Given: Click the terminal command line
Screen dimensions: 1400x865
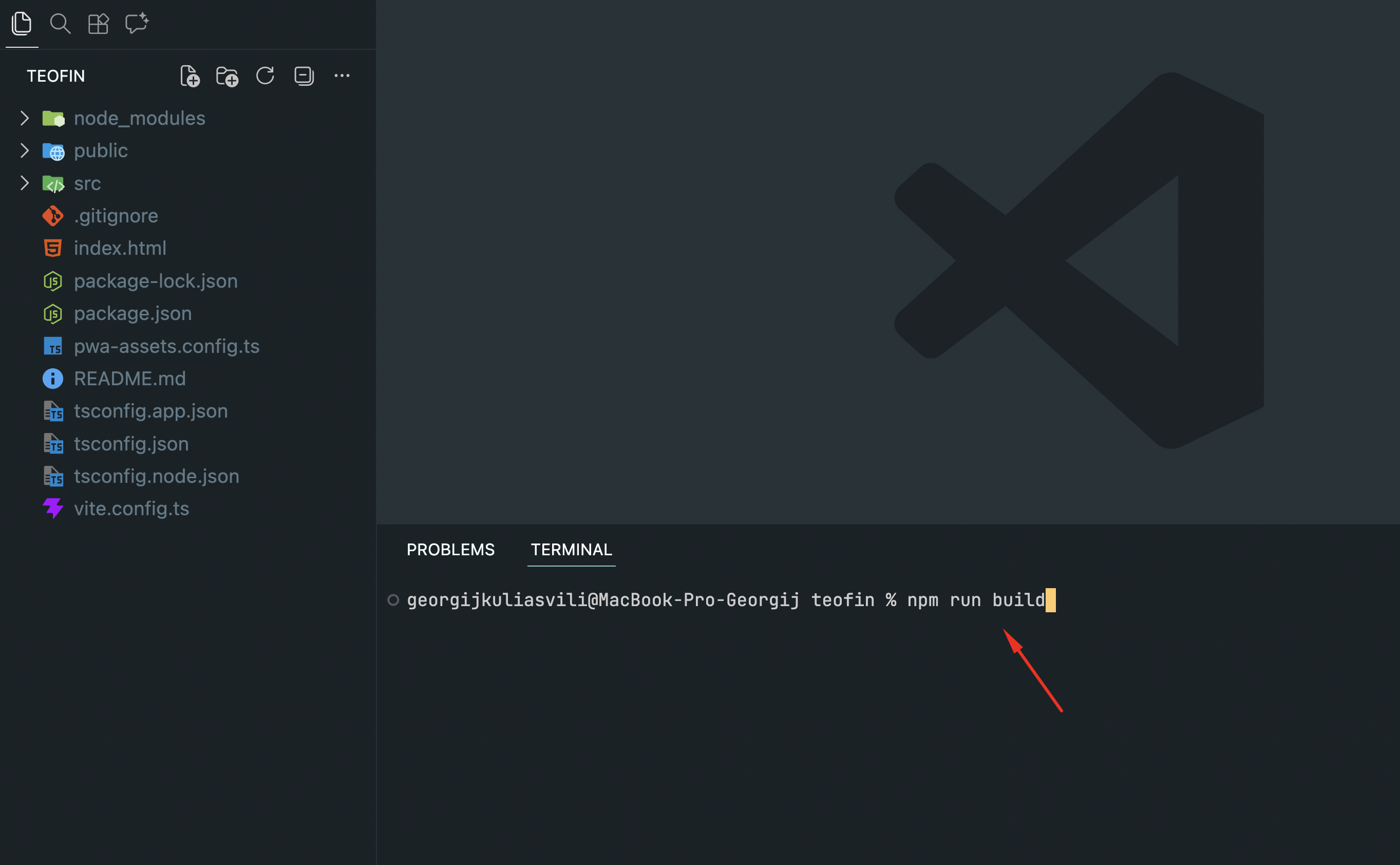Looking at the screenshot, I should click(725, 600).
